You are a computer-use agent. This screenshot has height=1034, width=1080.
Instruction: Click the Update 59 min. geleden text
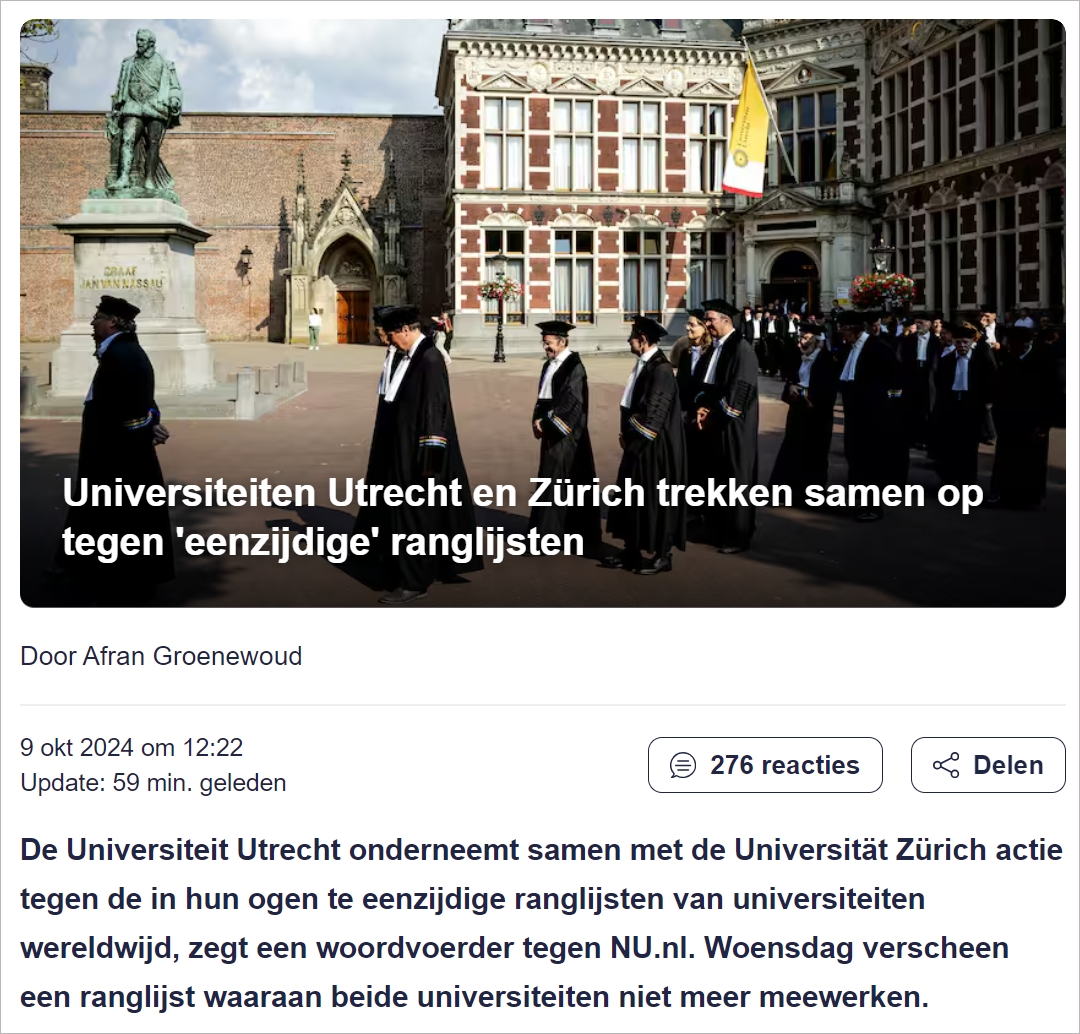tap(153, 783)
